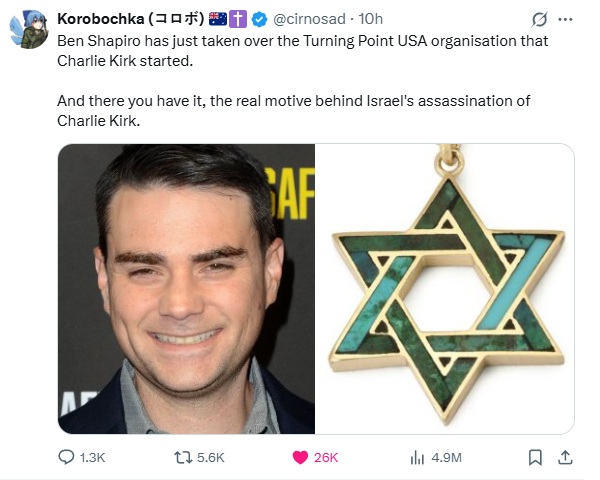
Task: Click the 4.9M views count
Action: (x=447, y=457)
